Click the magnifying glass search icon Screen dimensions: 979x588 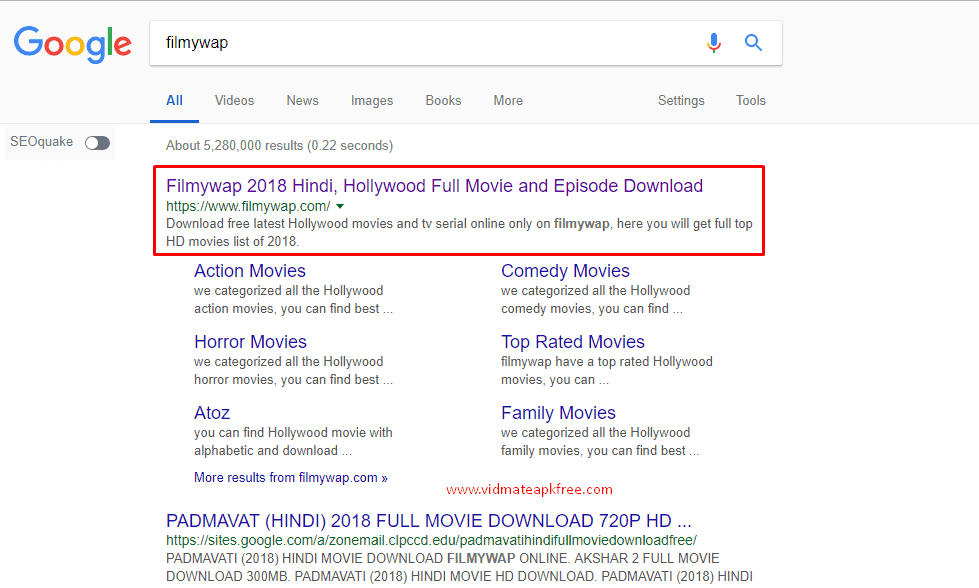tap(752, 43)
